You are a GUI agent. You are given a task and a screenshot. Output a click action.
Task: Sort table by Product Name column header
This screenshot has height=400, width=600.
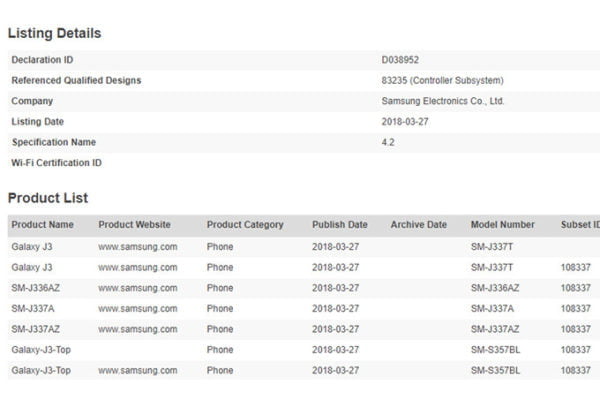point(42,225)
